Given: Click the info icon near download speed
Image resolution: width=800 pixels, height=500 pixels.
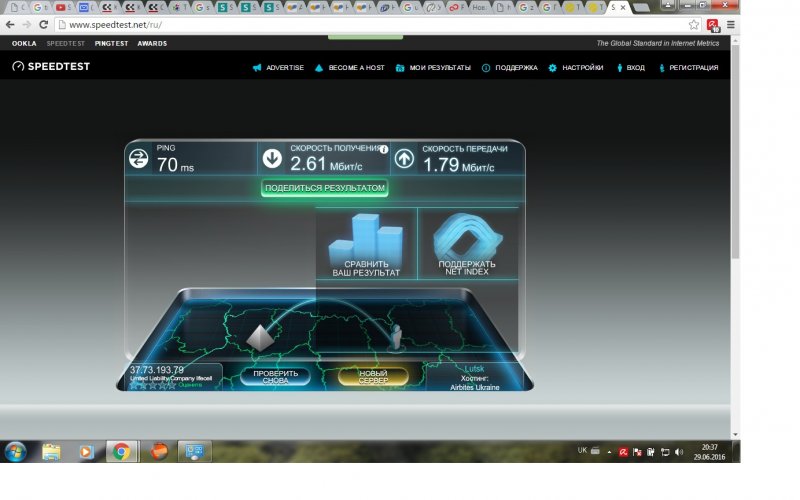Looking at the screenshot, I should pos(383,149).
